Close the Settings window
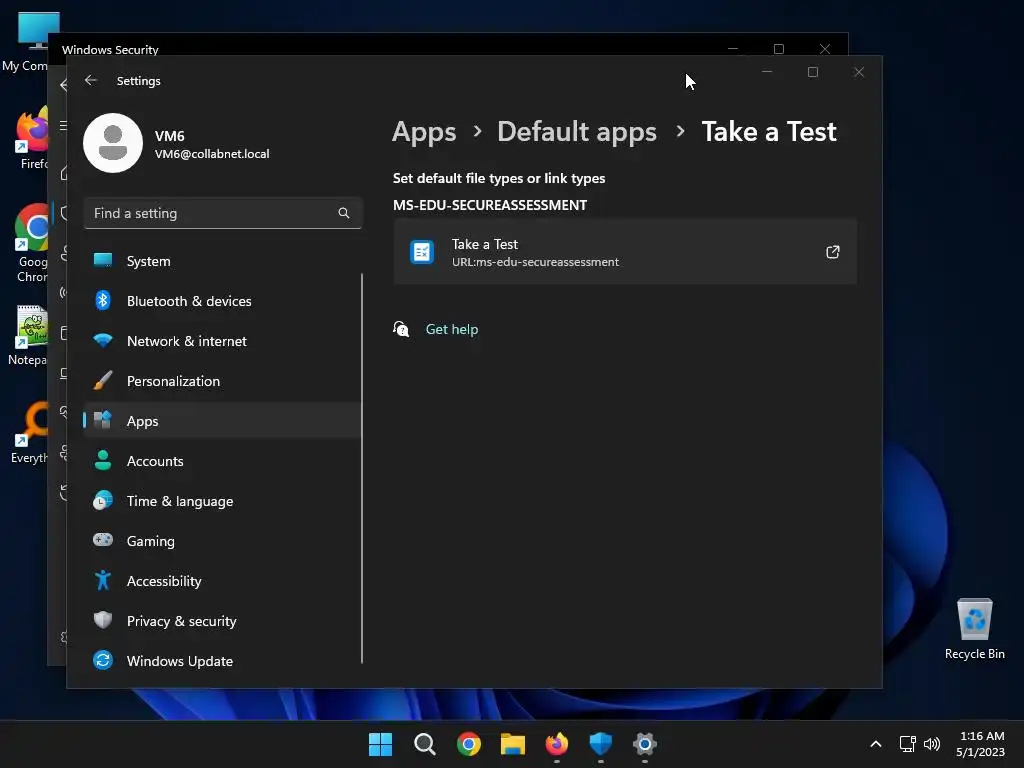 coord(859,72)
